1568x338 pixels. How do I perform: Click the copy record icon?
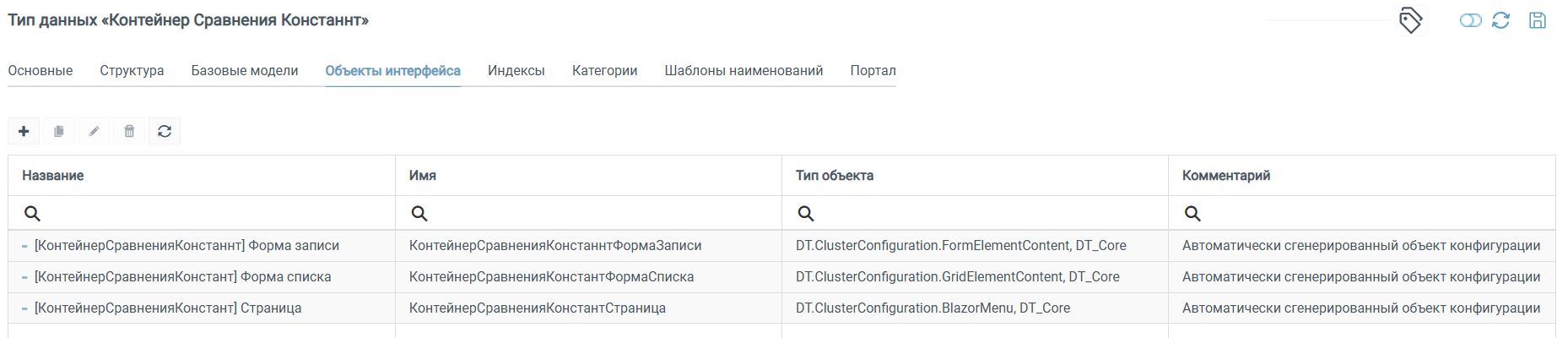tap(59, 131)
